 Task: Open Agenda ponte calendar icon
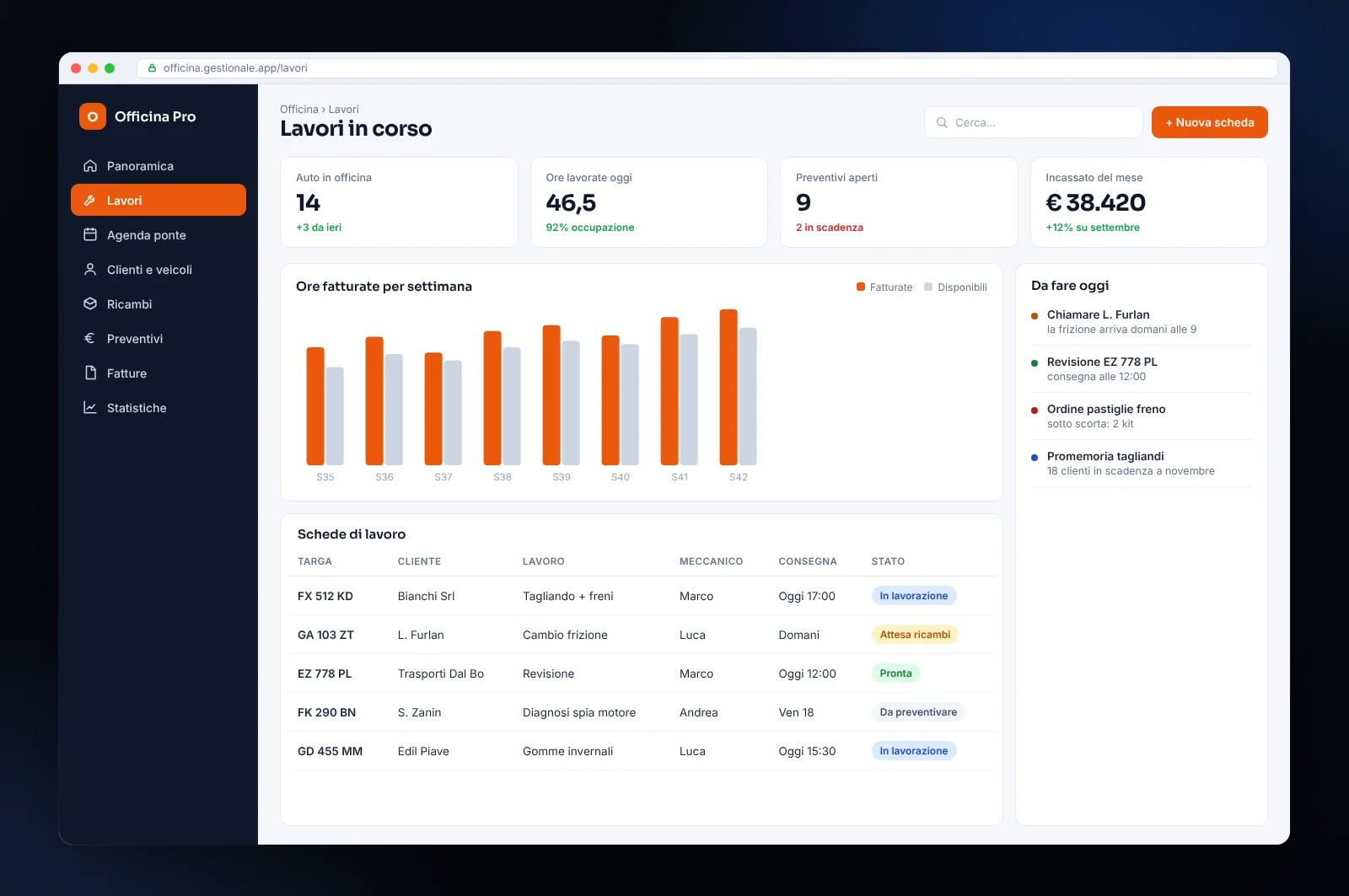90,235
